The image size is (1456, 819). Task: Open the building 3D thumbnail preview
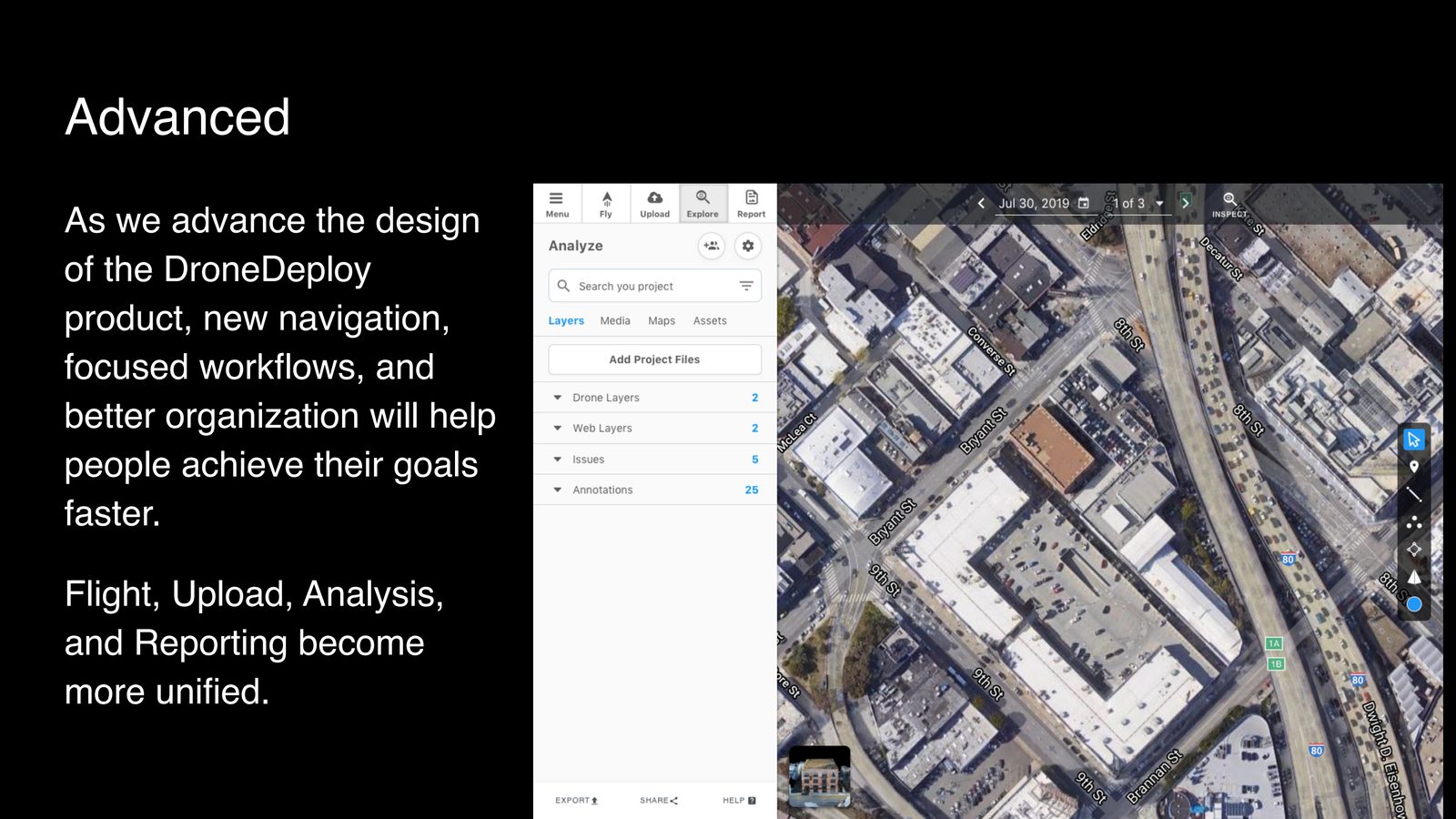(820, 776)
